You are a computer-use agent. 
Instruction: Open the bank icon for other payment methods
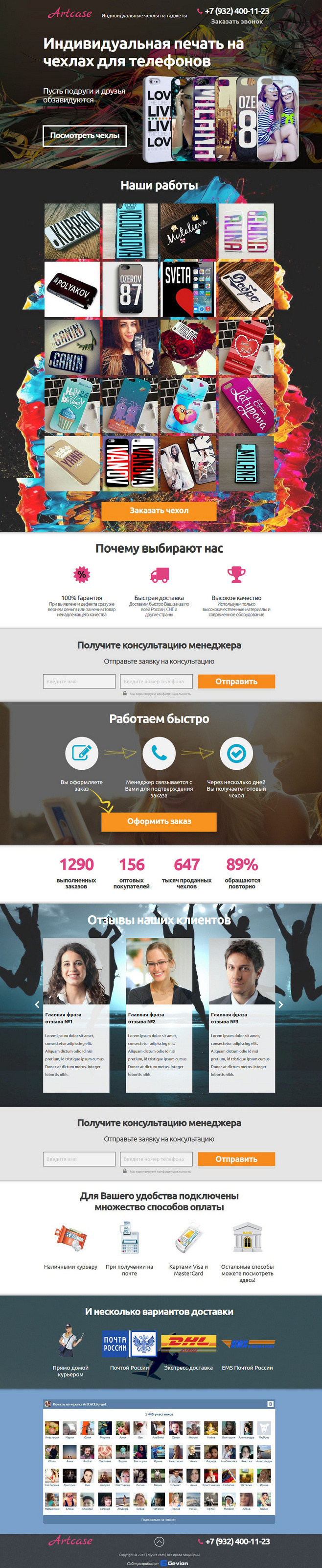tap(247, 1238)
